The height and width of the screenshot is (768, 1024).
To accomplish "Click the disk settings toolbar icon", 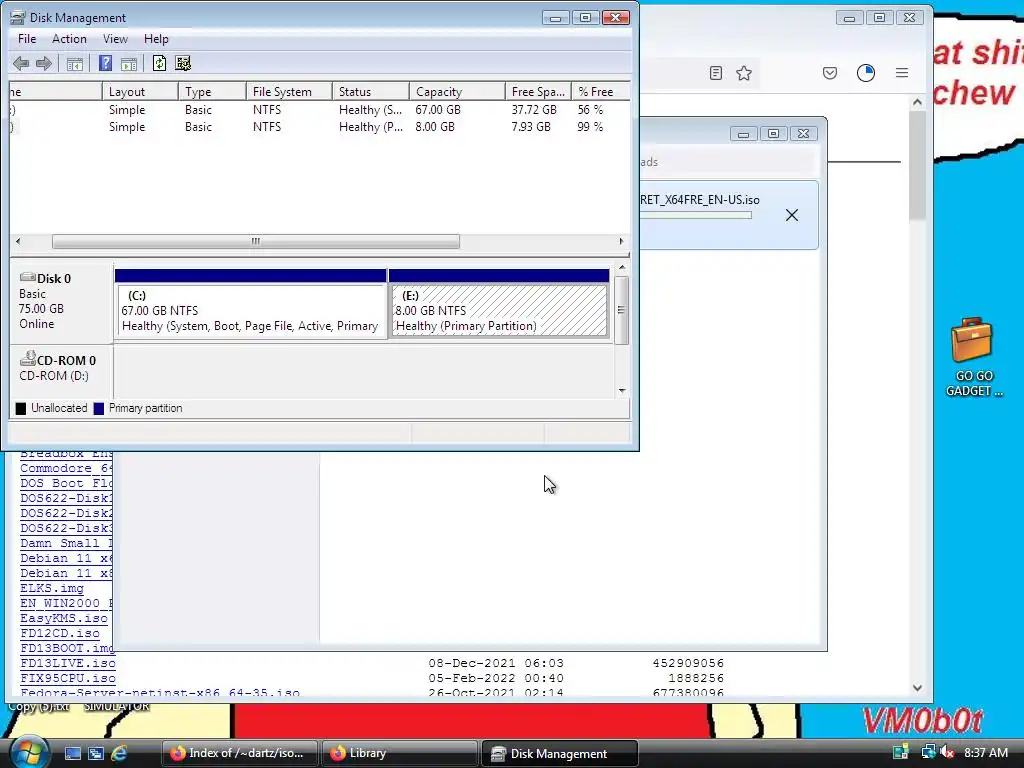I will point(183,63).
